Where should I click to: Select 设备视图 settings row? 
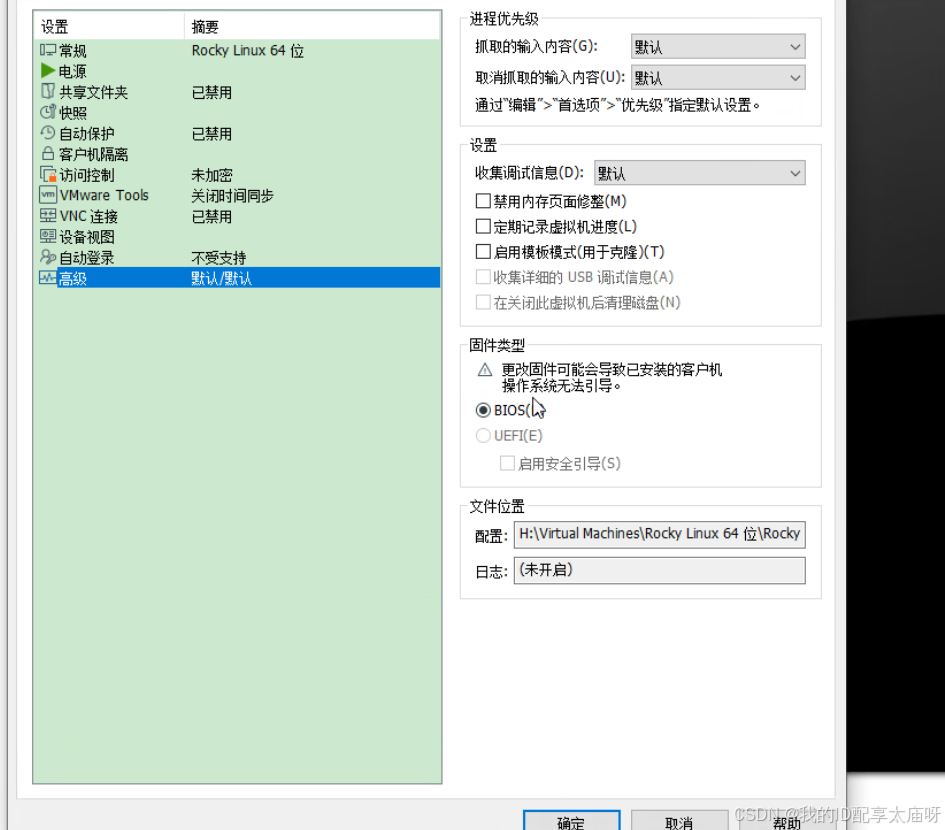click(x=237, y=237)
